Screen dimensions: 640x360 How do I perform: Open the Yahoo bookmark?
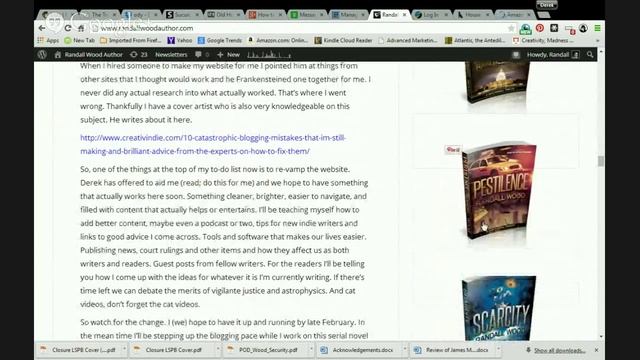click(x=180, y=40)
